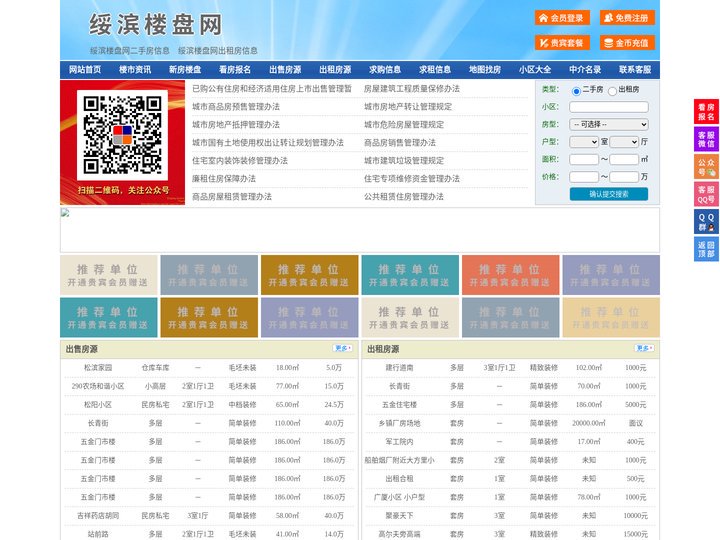Focus the 小区 input field
Screen dimensions: 720x540
tap(609, 107)
